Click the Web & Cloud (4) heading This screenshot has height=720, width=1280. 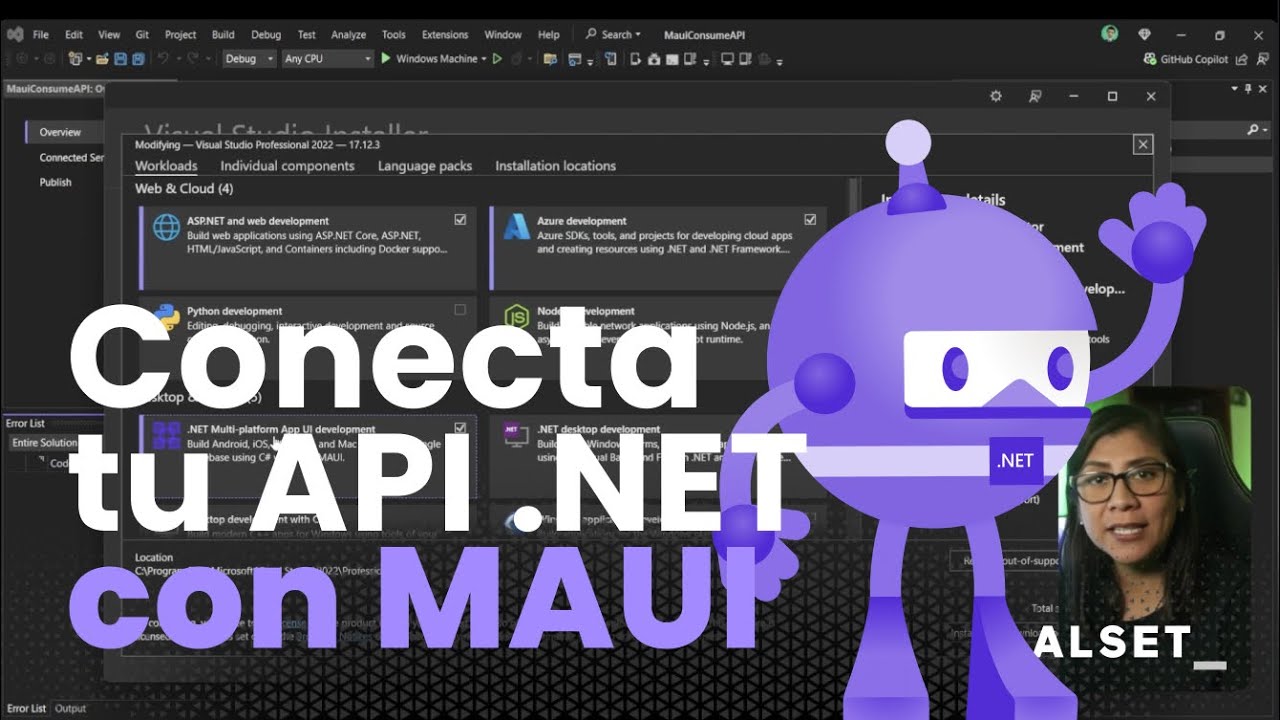(184, 188)
